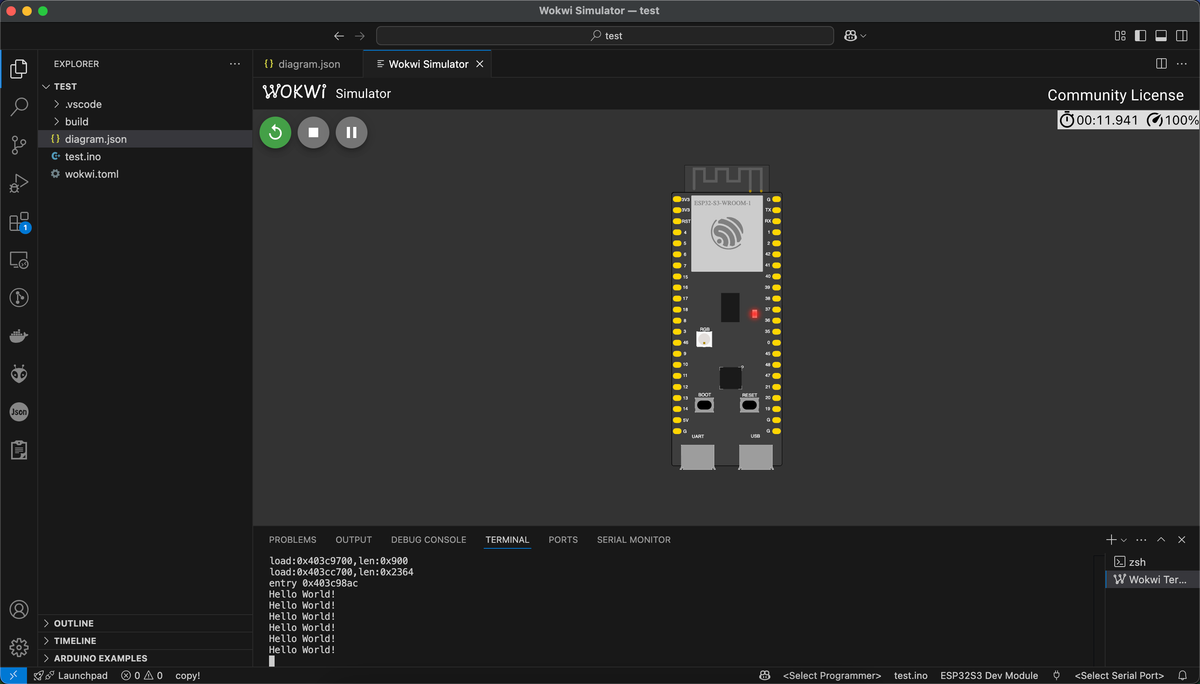Pause the simulation
Image resolution: width=1200 pixels, height=684 pixels.
351,132
